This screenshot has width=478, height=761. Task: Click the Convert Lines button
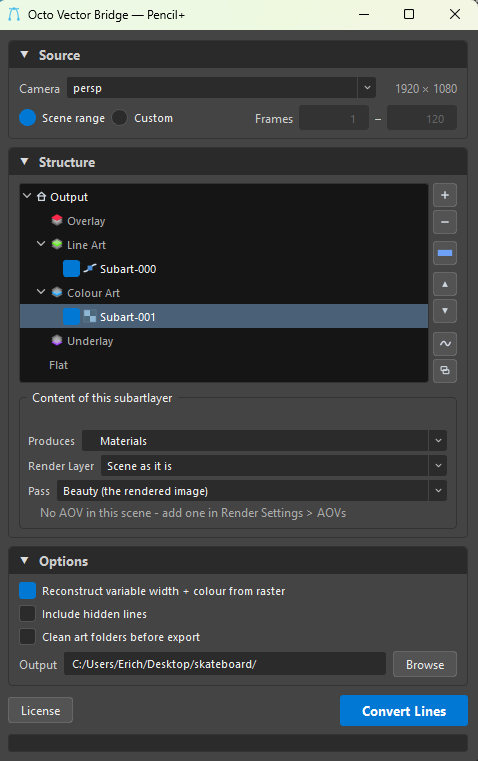pyautogui.click(x=404, y=711)
